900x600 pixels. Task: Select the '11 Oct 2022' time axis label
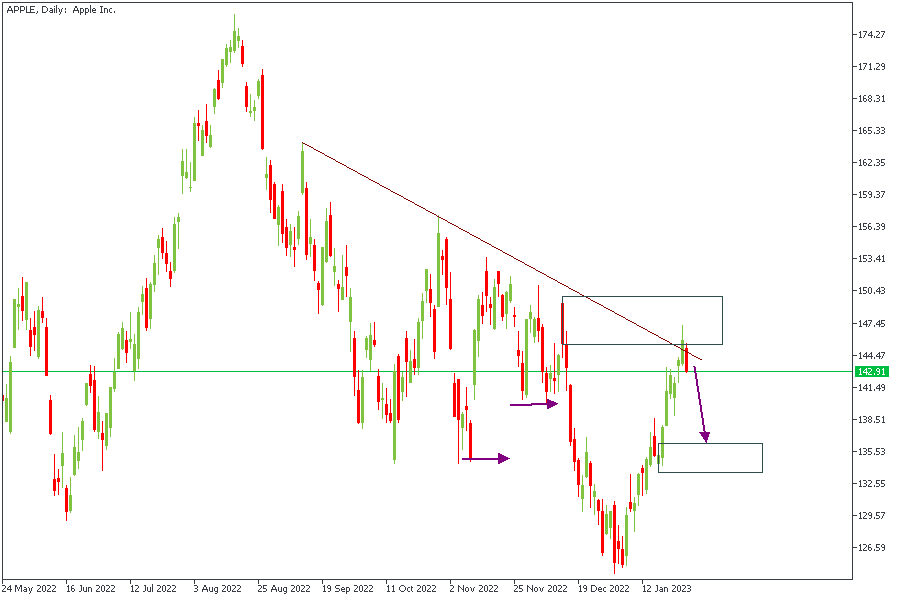click(411, 589)
